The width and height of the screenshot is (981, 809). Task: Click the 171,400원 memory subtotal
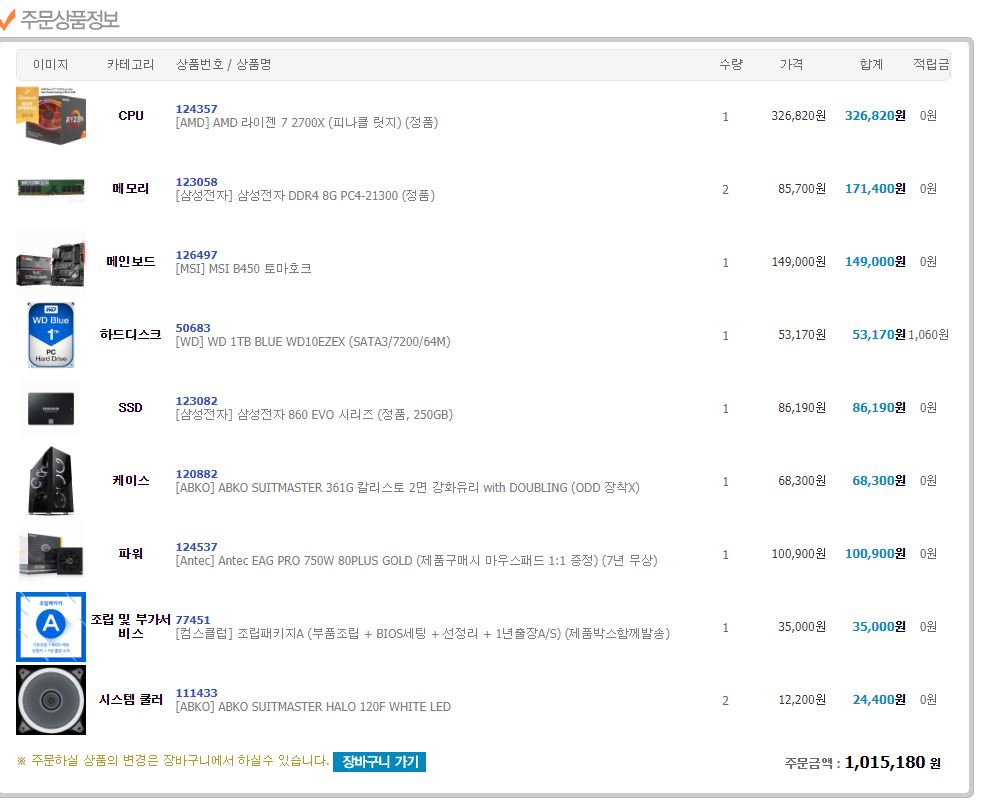[875, 188]
